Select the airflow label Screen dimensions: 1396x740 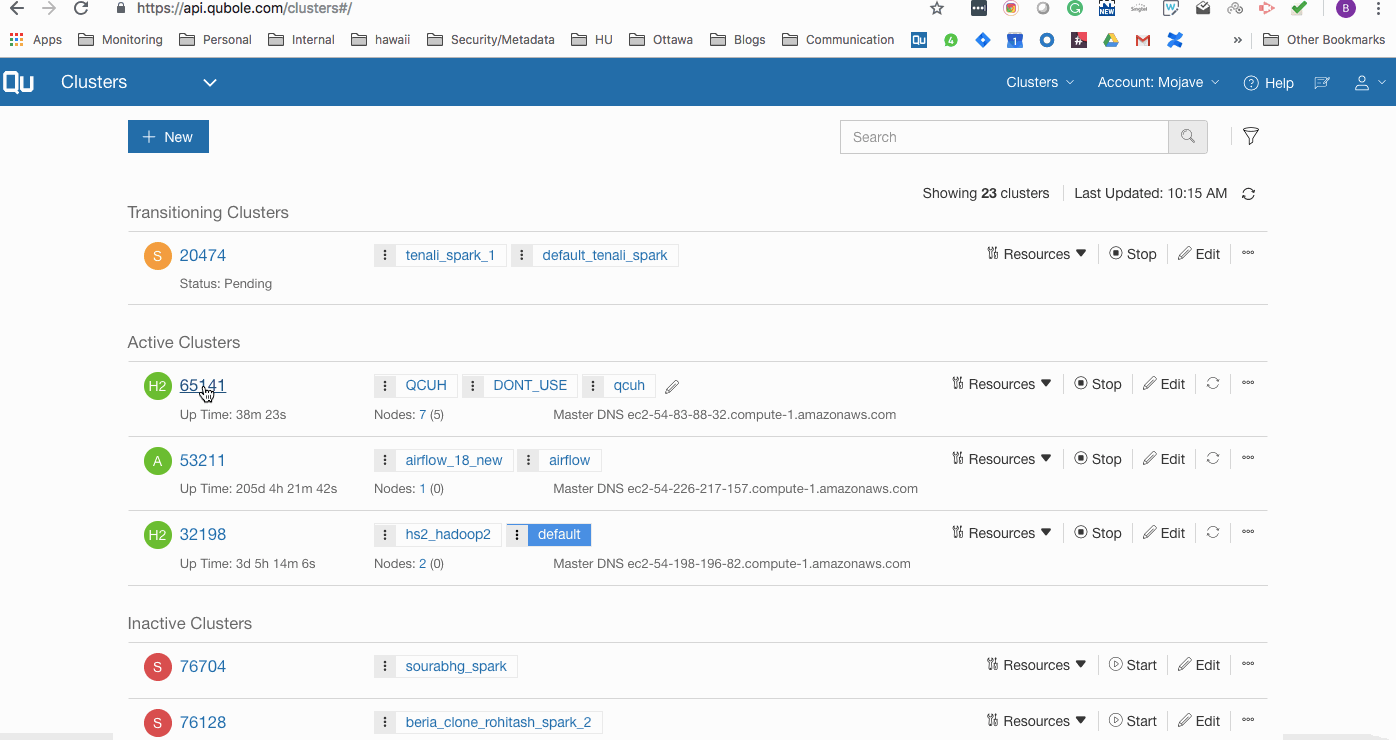570,460
